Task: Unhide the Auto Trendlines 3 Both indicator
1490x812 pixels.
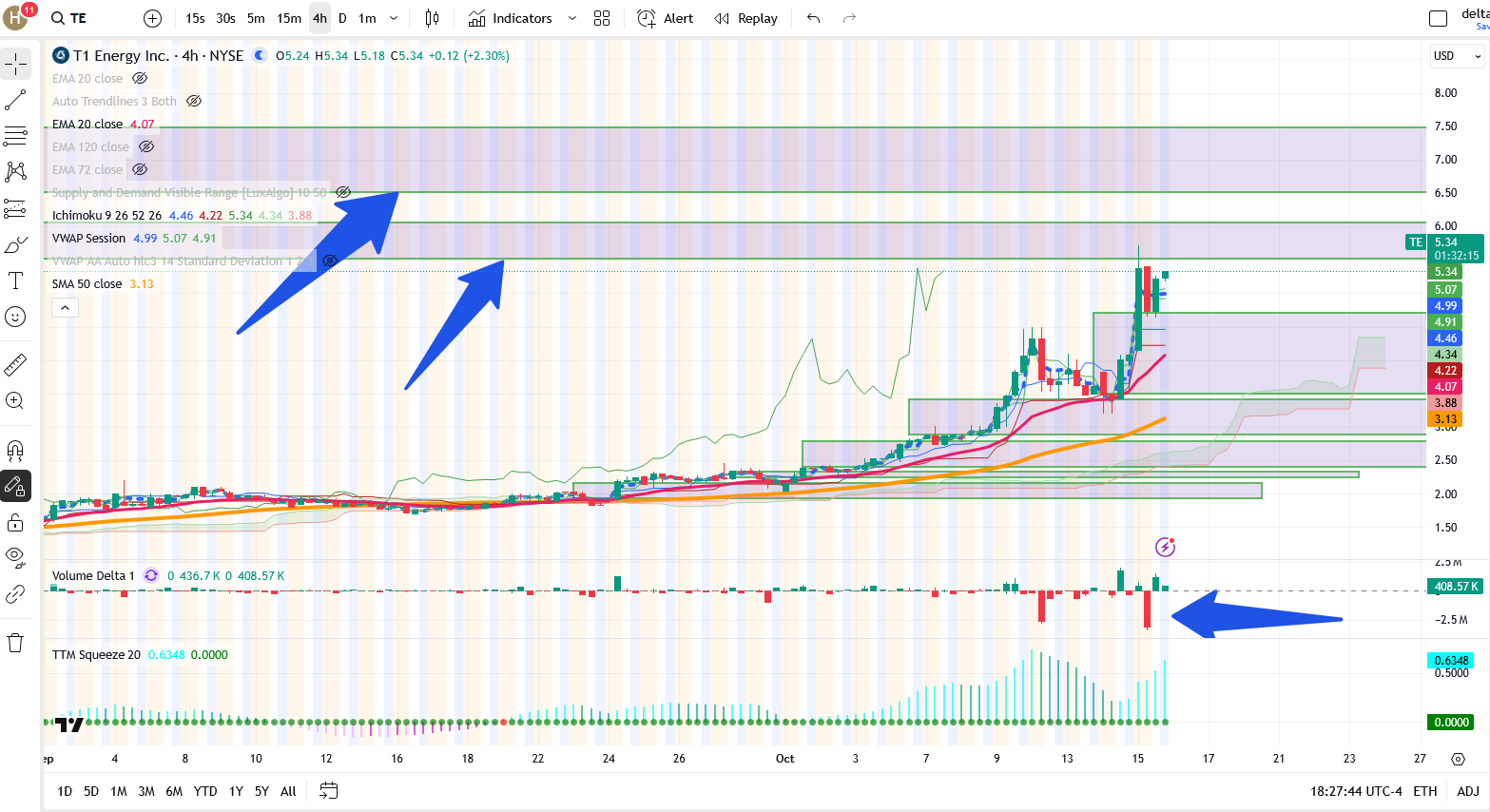Action: [194, 101]
